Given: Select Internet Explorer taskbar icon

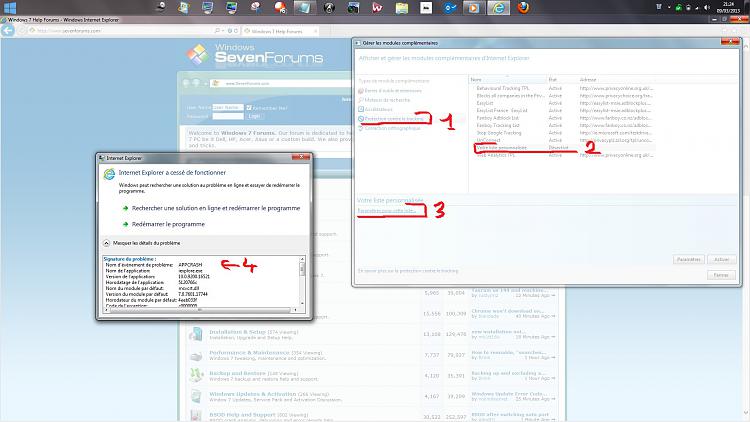Looking at the screenshot, I should [498, 8].
